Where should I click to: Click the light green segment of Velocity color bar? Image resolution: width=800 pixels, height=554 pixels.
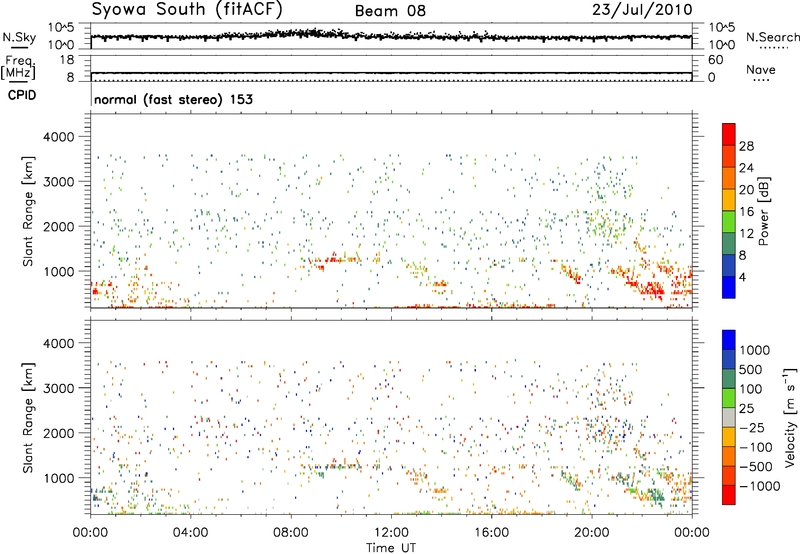pyautogui.click(x=729, y=398)
